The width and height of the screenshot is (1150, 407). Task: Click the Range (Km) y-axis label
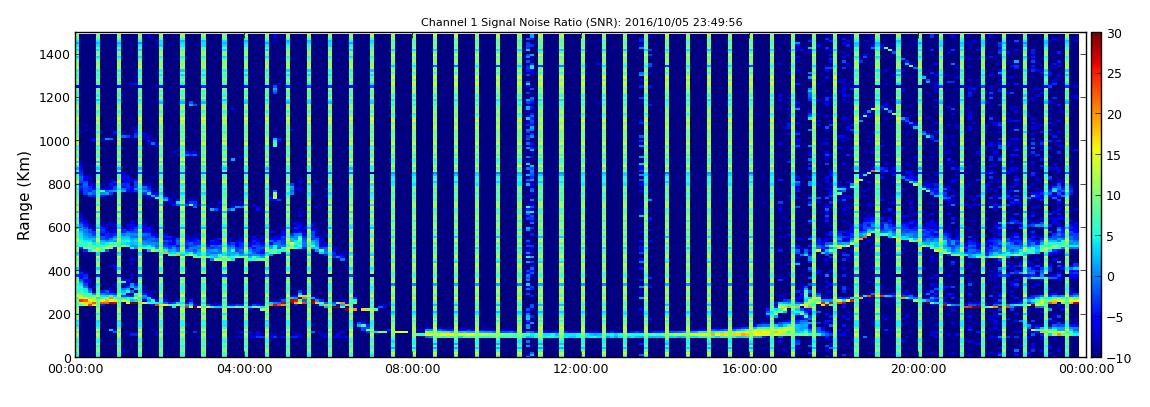click(x=24, y=194)
